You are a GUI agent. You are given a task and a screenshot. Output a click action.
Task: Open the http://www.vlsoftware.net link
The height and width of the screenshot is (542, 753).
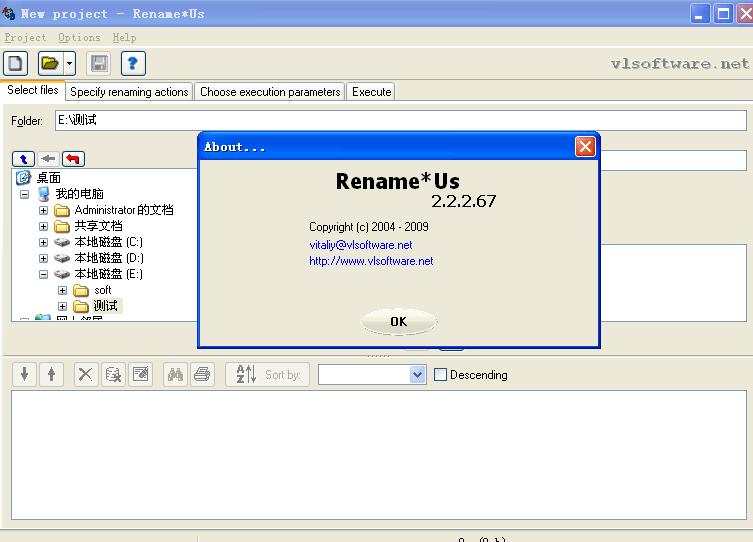pyautogui.click(x=371, y=261)
